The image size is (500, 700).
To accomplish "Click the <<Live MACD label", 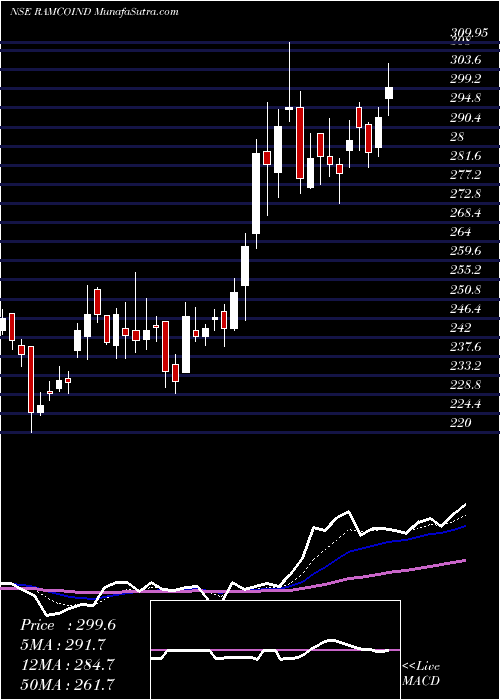I will pyautogui.click(x=421, y=674).
